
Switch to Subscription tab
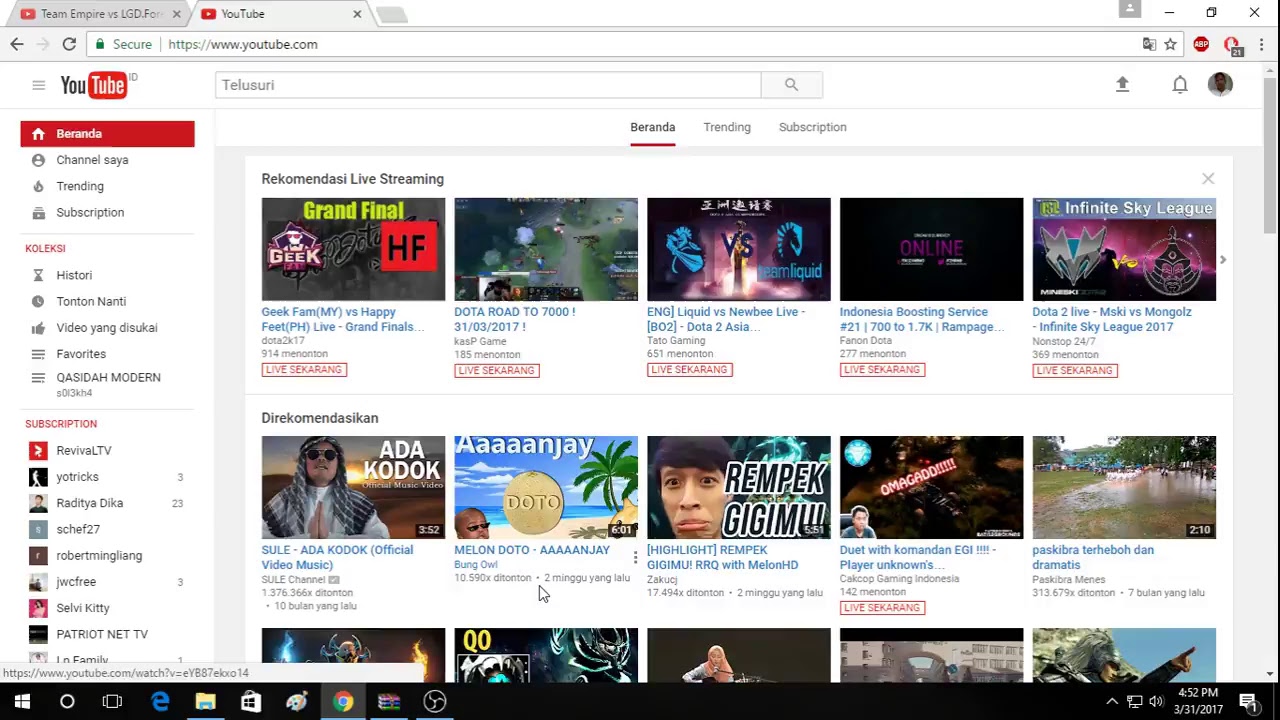coord(813,127)
